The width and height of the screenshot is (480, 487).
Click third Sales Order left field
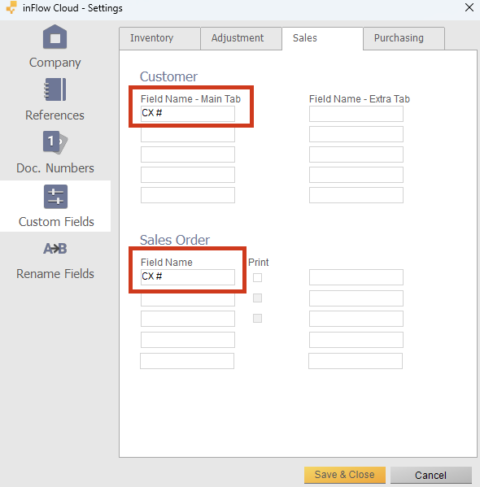[188, 319]
